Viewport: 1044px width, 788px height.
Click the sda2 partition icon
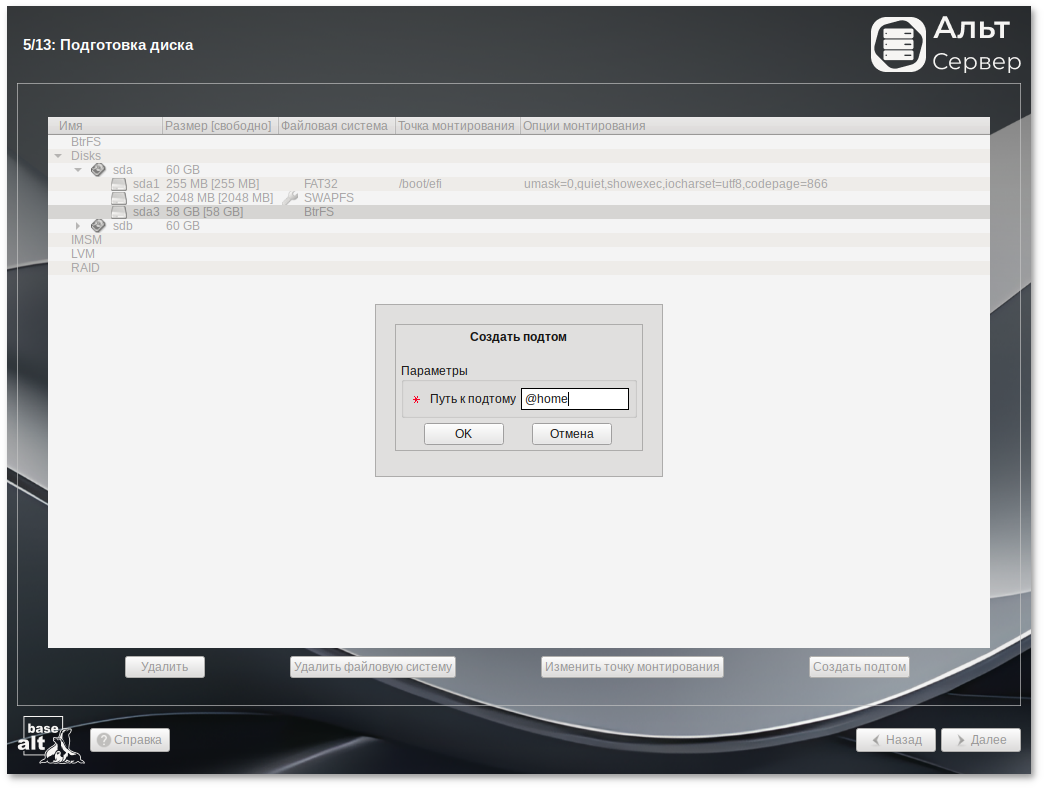point(120,198)
